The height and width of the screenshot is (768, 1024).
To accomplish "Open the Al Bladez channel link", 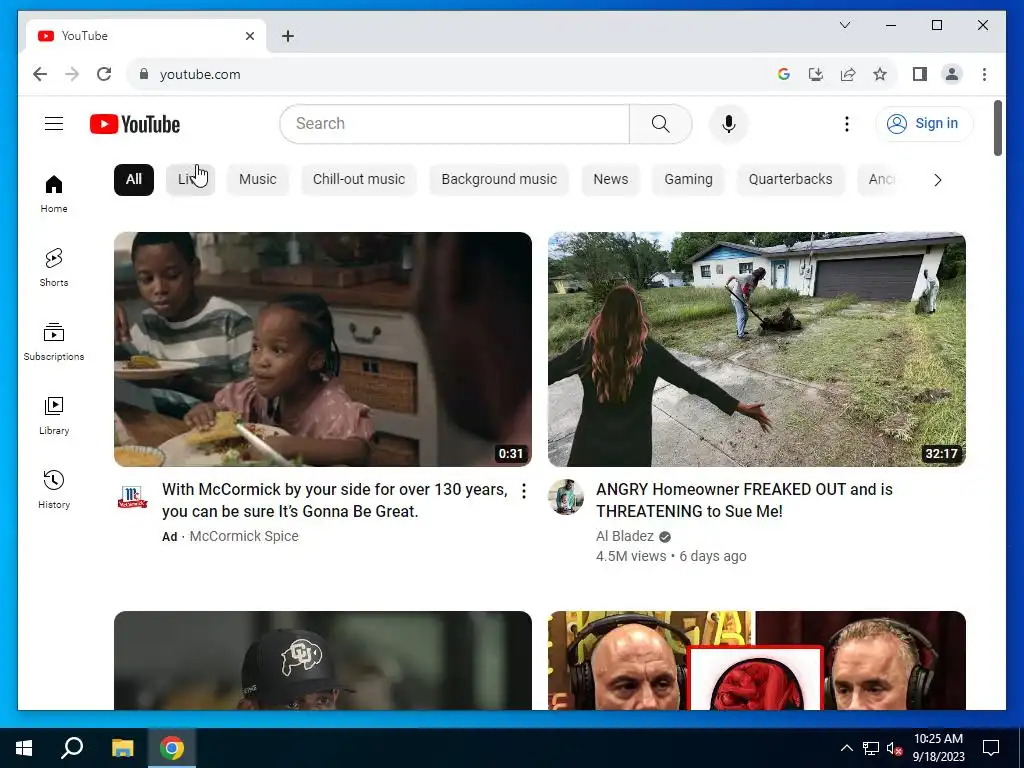I will 624,536.
